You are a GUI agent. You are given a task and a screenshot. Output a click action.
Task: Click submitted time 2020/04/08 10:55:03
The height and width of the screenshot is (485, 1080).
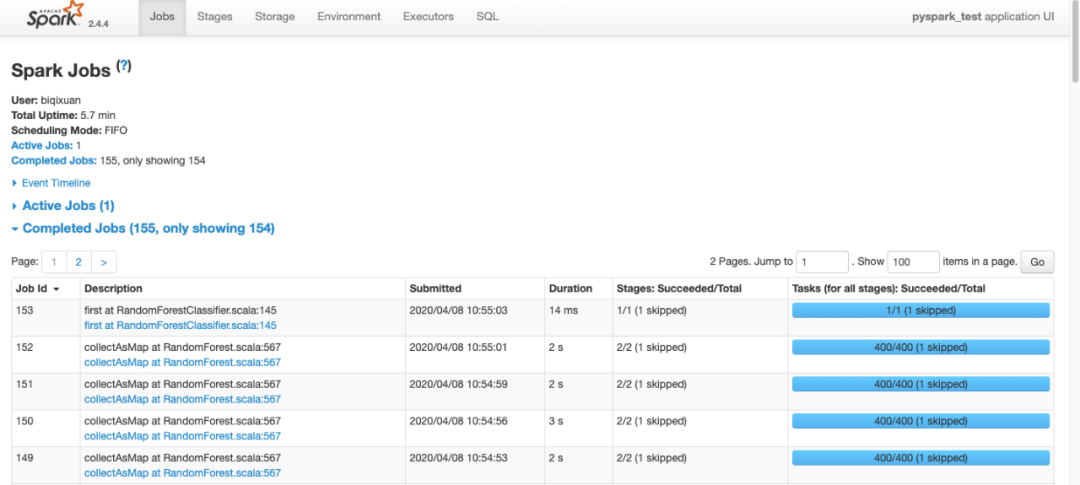click(458, 310)
